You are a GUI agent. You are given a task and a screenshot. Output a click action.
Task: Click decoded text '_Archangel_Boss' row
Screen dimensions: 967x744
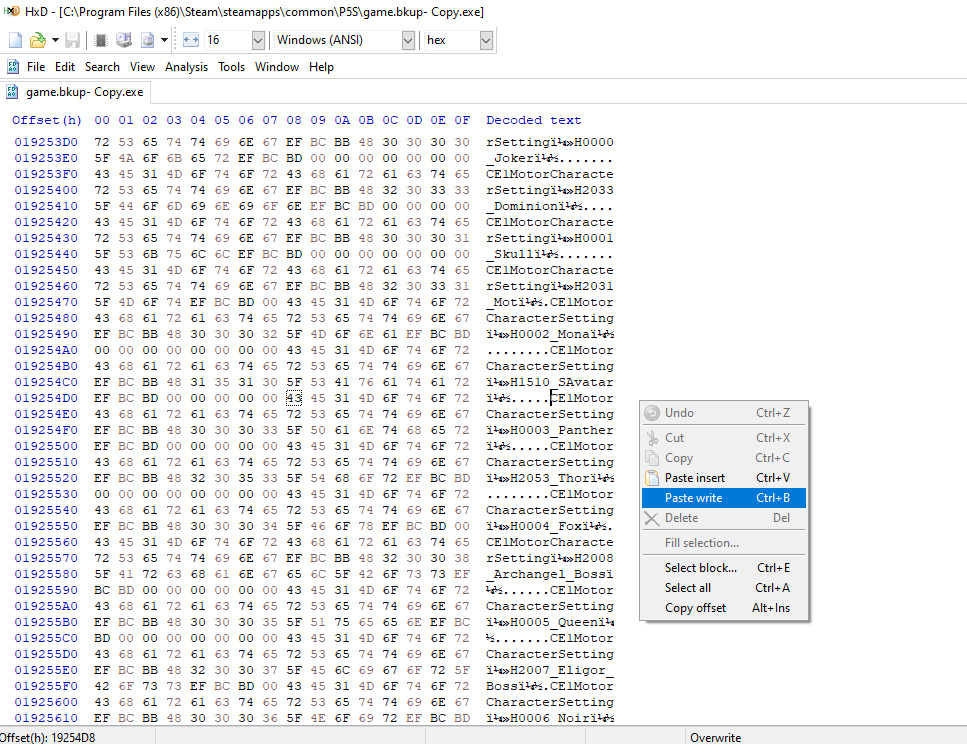[549, 574]
